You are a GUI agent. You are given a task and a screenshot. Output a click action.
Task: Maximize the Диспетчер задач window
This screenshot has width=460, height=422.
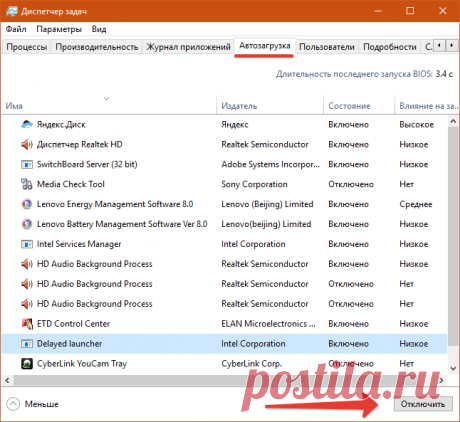[410, 11]
